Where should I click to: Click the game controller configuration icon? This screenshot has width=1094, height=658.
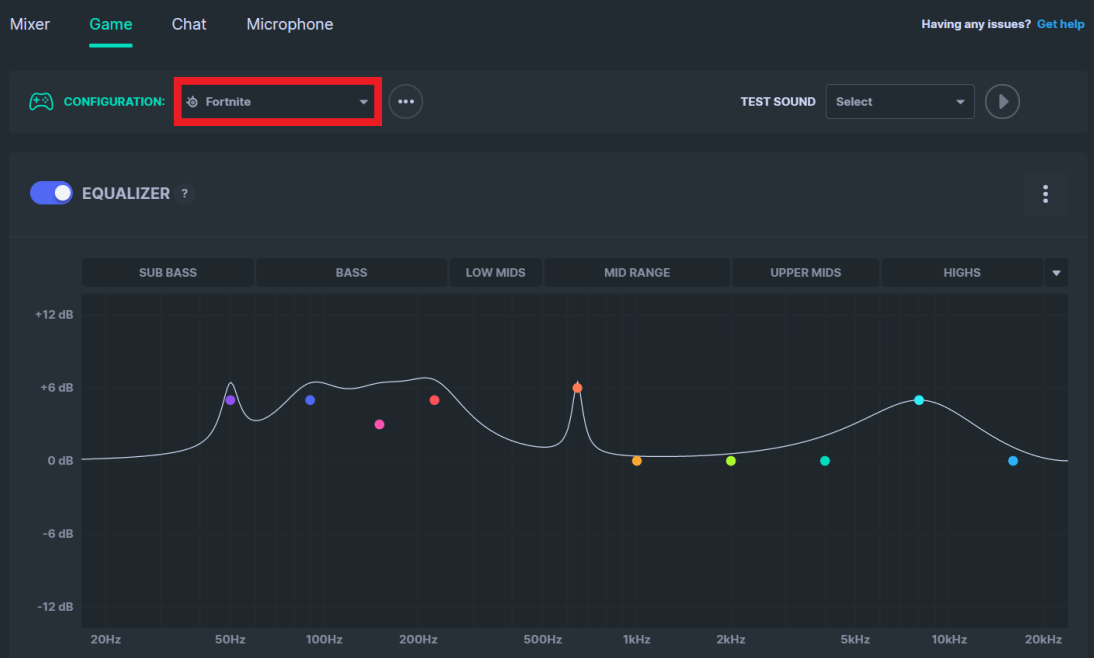pyautogui.click(x=40, y=101)
